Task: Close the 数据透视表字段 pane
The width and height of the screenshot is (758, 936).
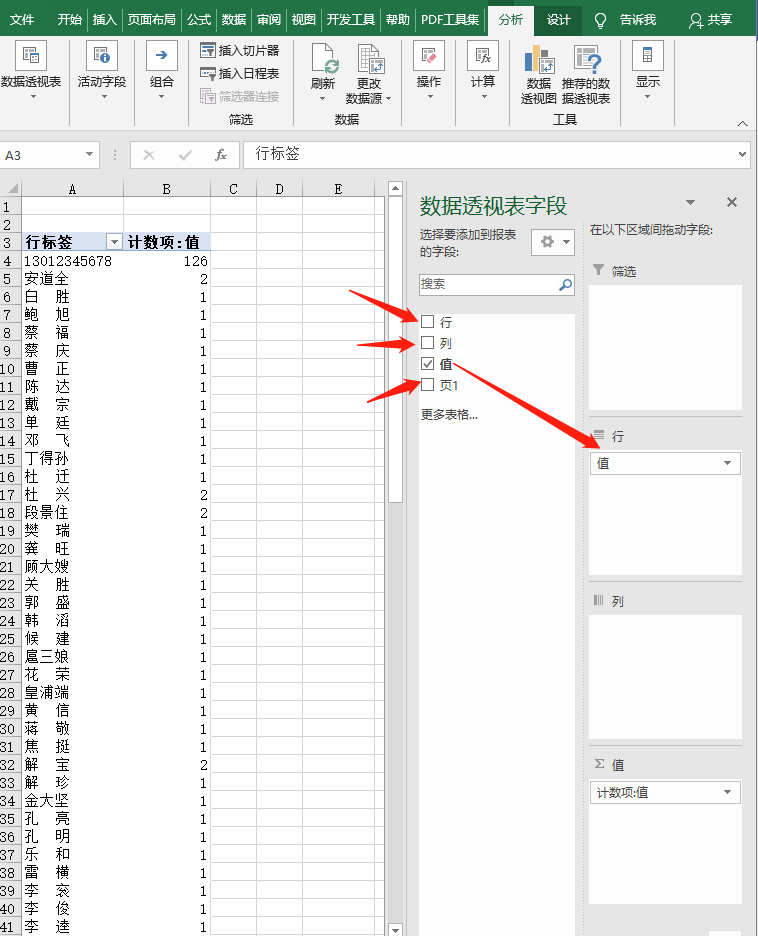Action: [732, 202]
